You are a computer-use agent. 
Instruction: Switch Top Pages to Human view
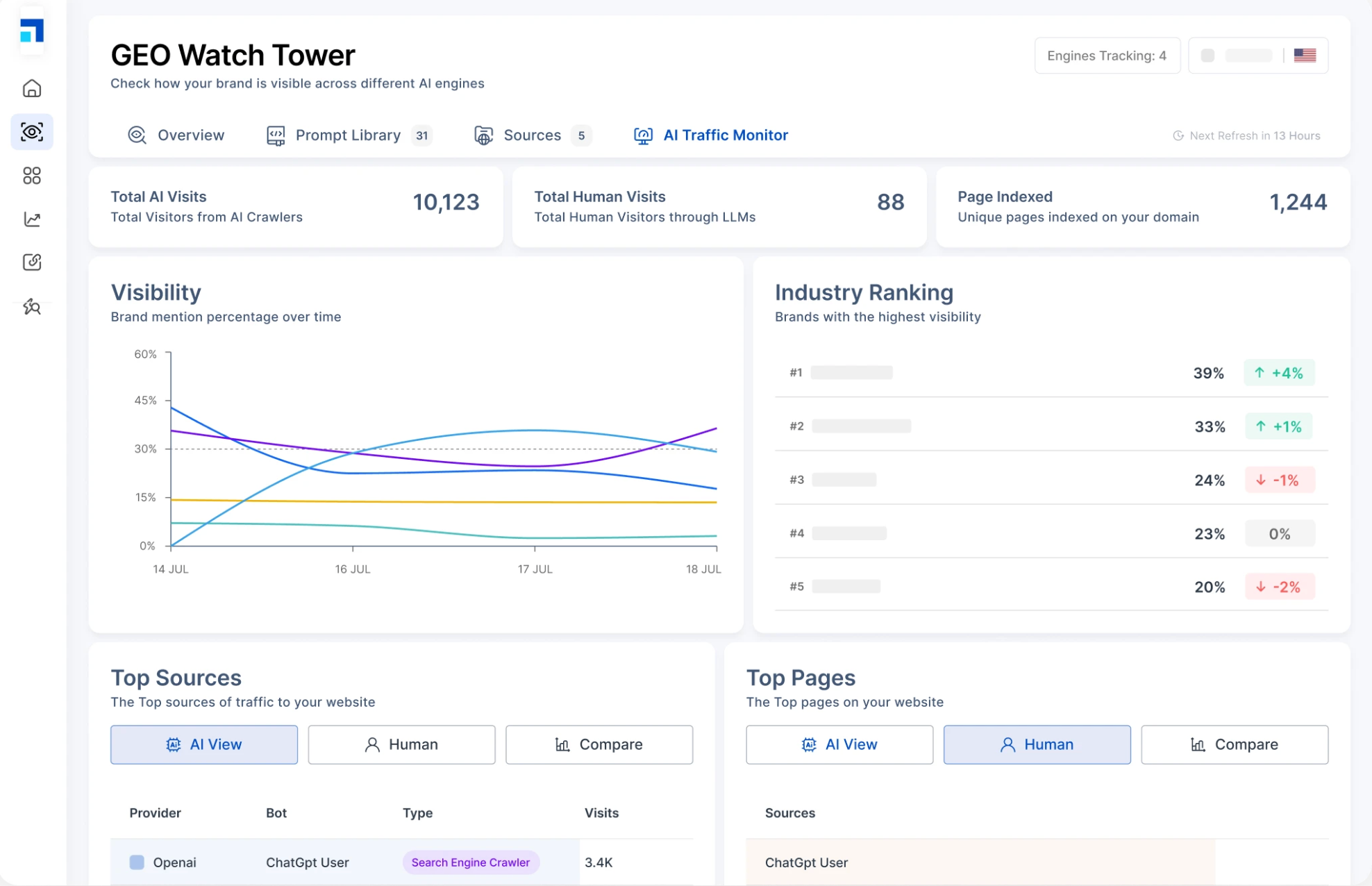point(1036,744)
